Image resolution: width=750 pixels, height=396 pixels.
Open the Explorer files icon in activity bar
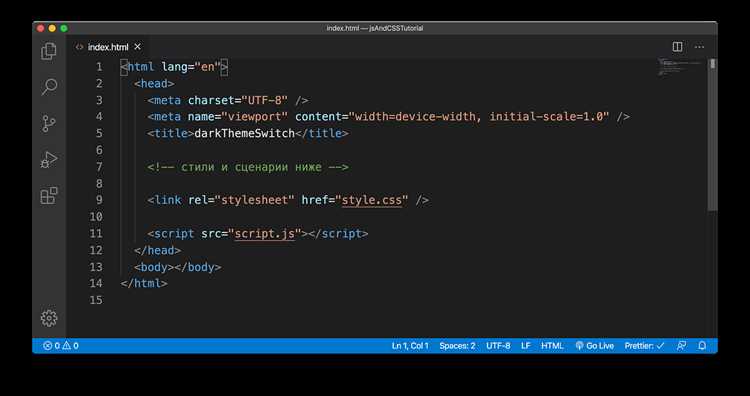click(x=48, y=51)
